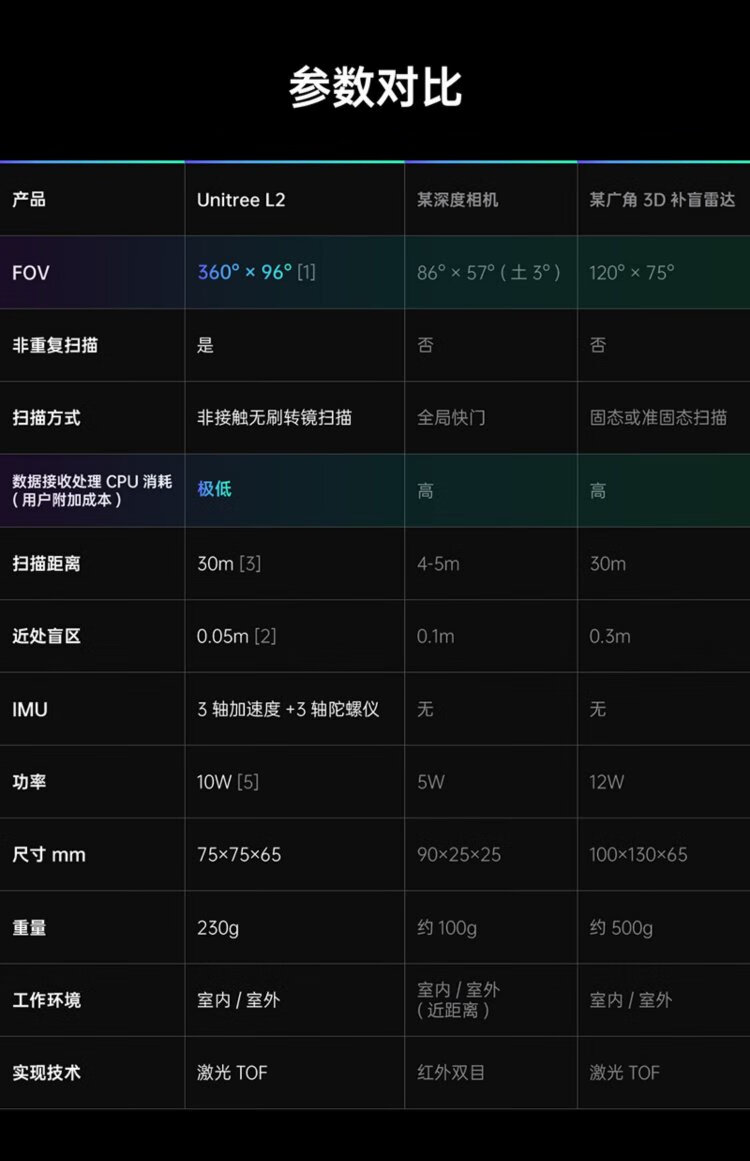Click the 非重复扫描 row label
Image resolution: width=750 pixels, height=1161 pixels.
click(x=55, y=345)
